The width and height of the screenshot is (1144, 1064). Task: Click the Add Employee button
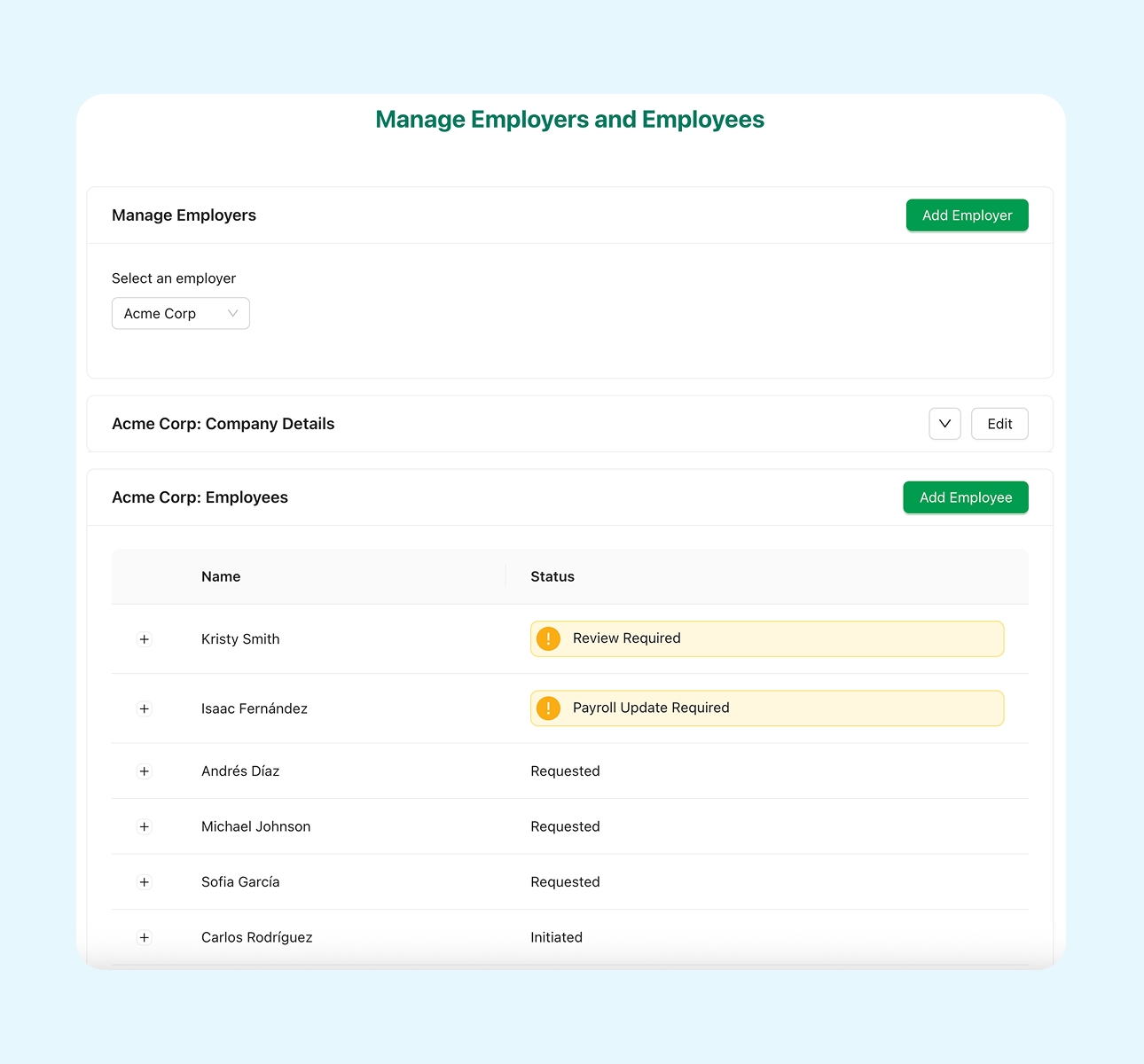[965, 497]
